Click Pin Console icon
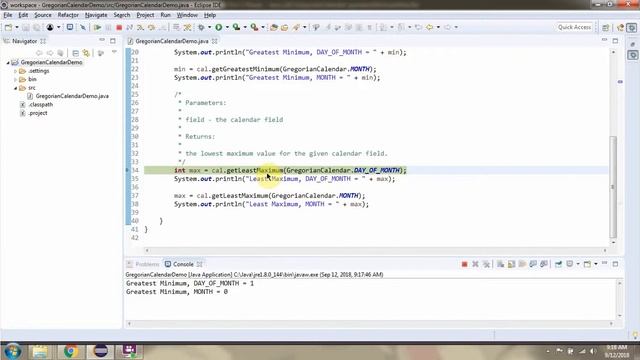Screen dimensions: 640x360 (x=558, y=264)
